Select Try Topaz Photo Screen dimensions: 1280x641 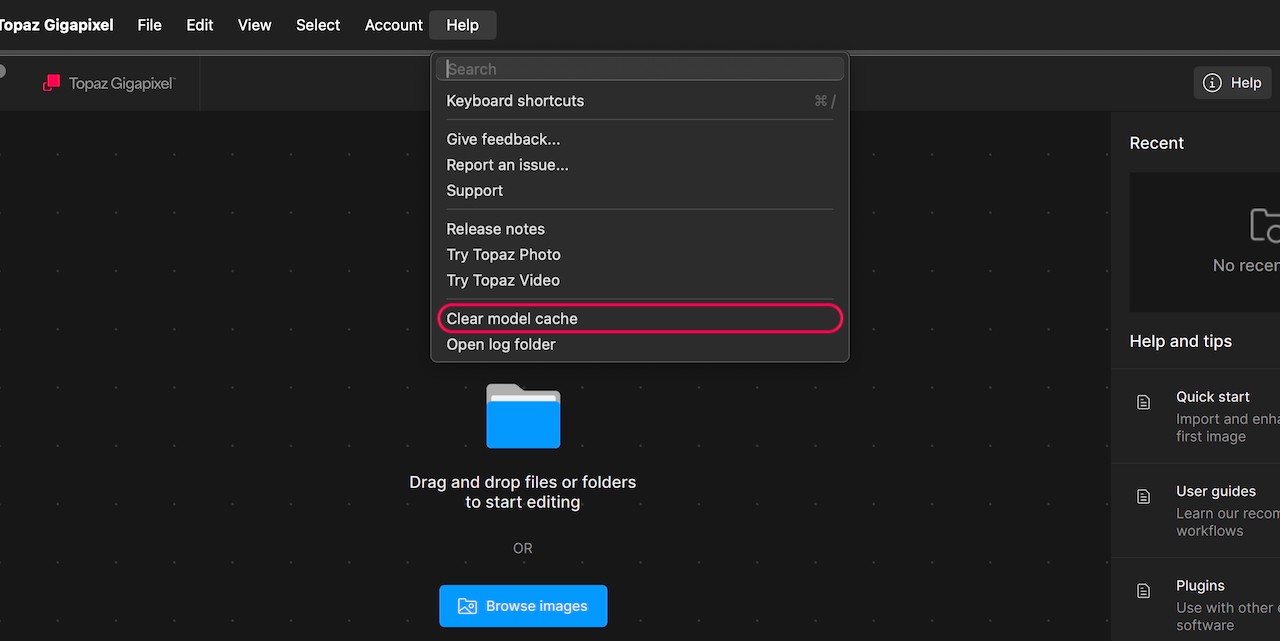tap(640, 255)
